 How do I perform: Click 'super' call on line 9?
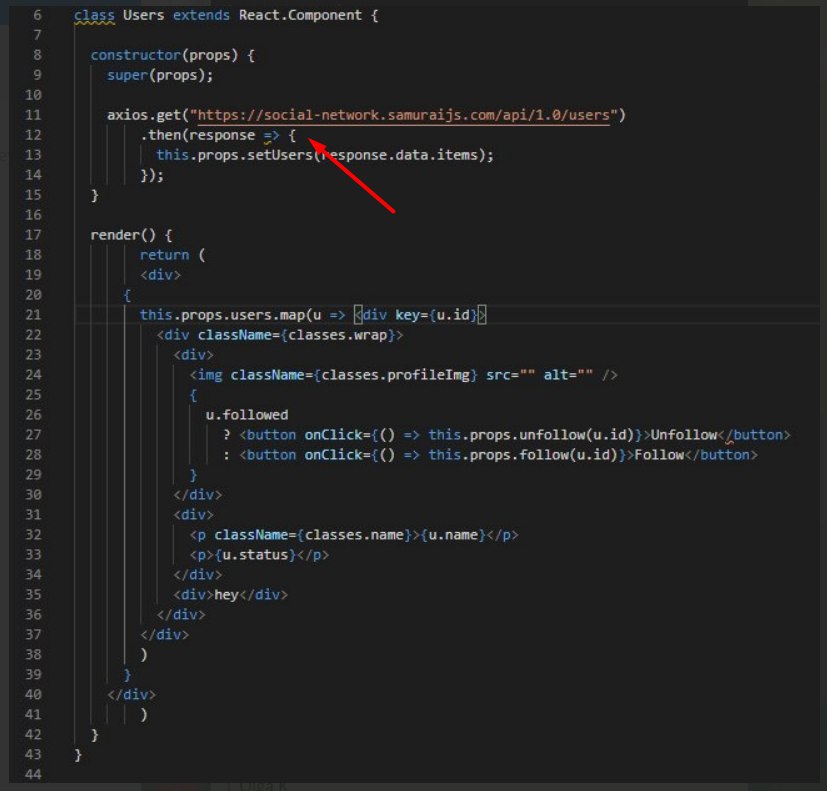click(x=127, y=75)
